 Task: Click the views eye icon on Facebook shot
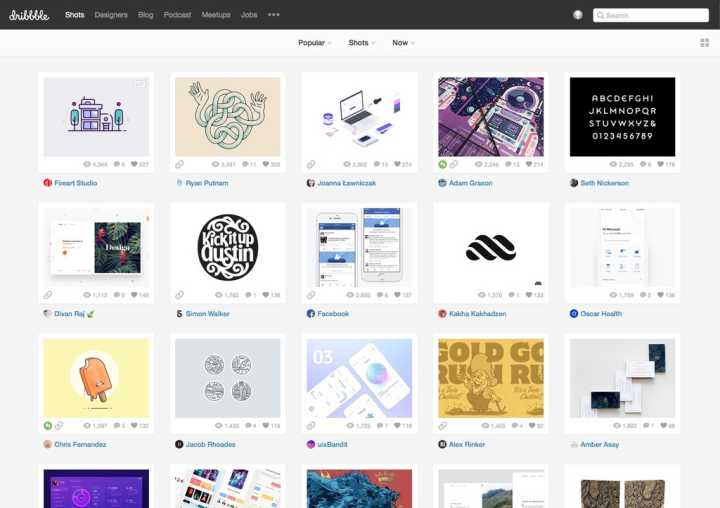click(350, 295)
